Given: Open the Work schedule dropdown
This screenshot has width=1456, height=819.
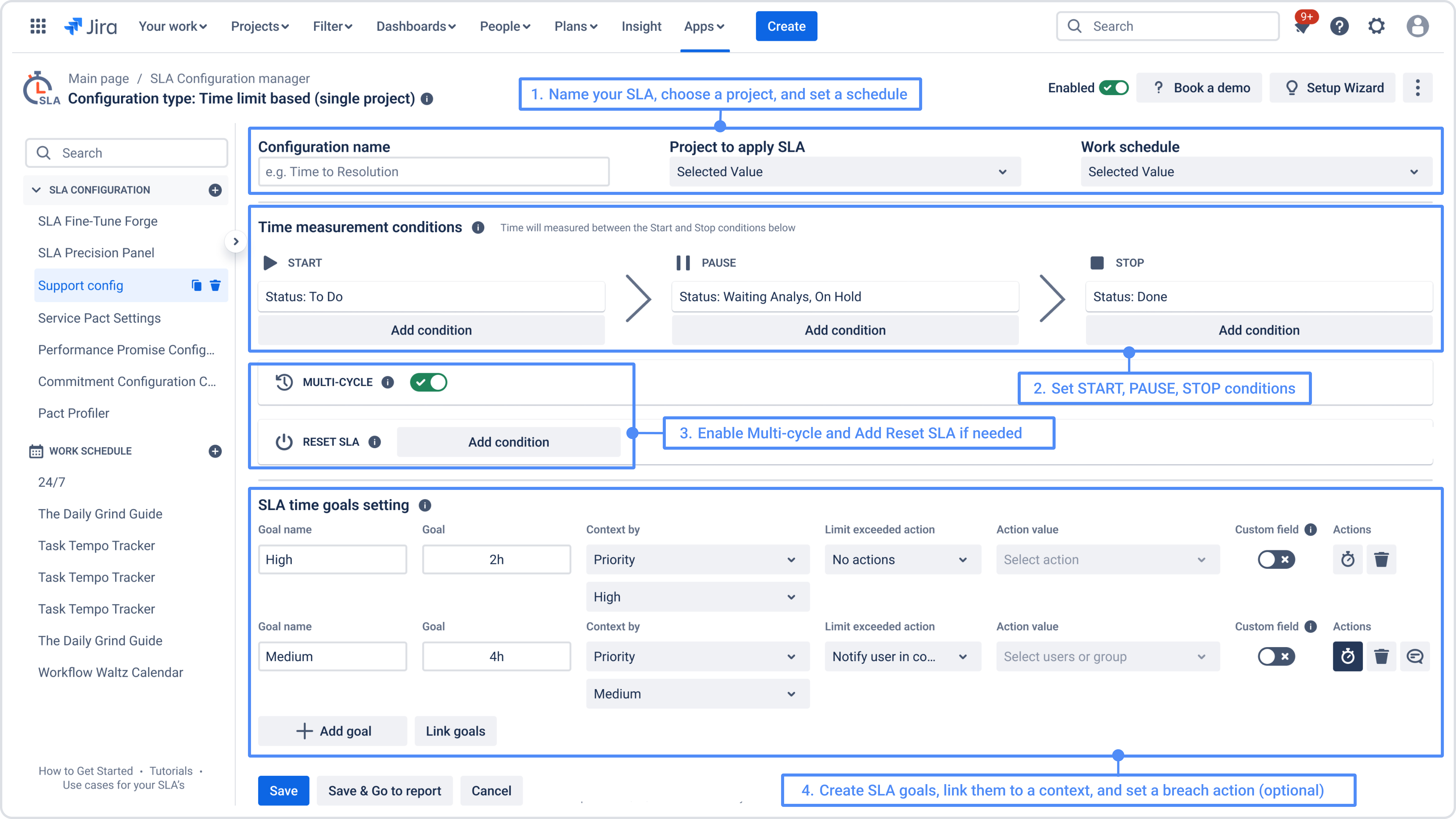Looking at the screenshot, I should [1257, 172].
